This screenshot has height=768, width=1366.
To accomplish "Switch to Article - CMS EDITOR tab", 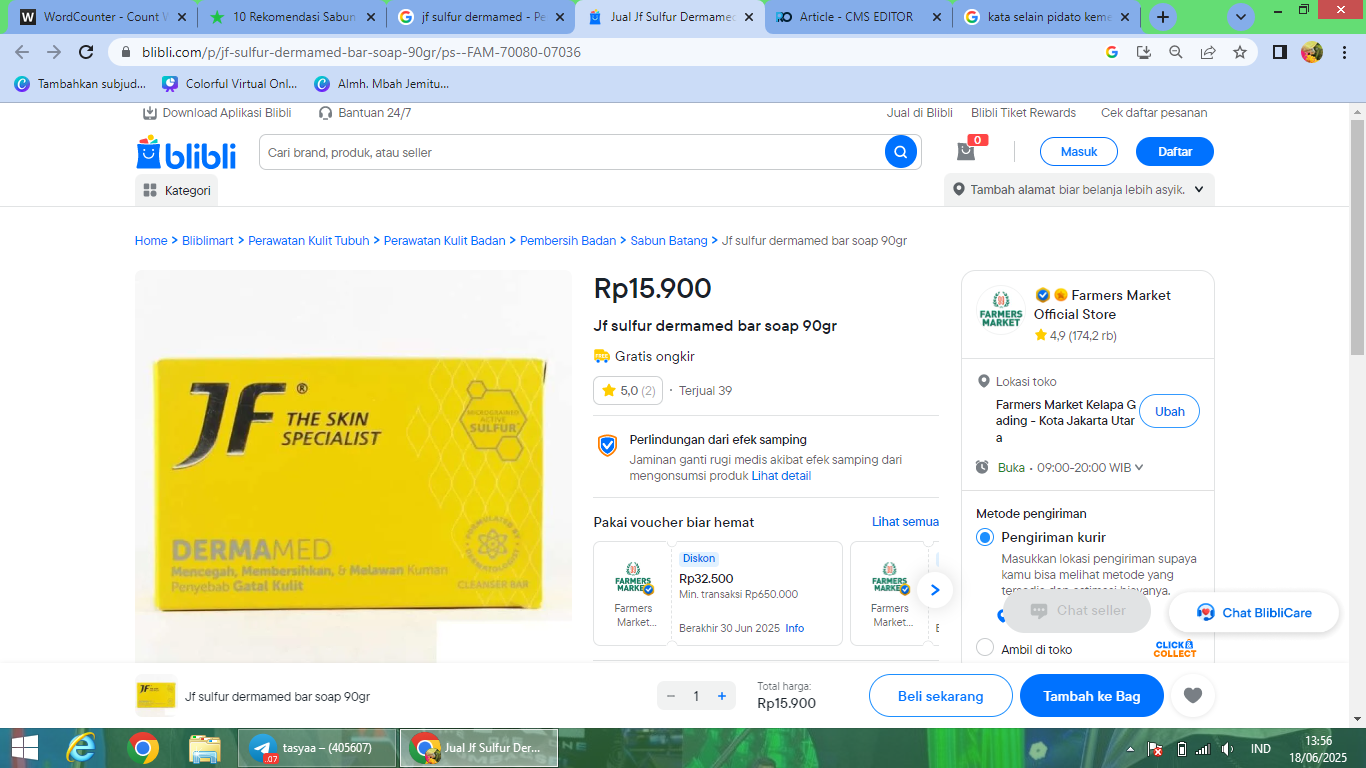I will click(x=860, y=17).
